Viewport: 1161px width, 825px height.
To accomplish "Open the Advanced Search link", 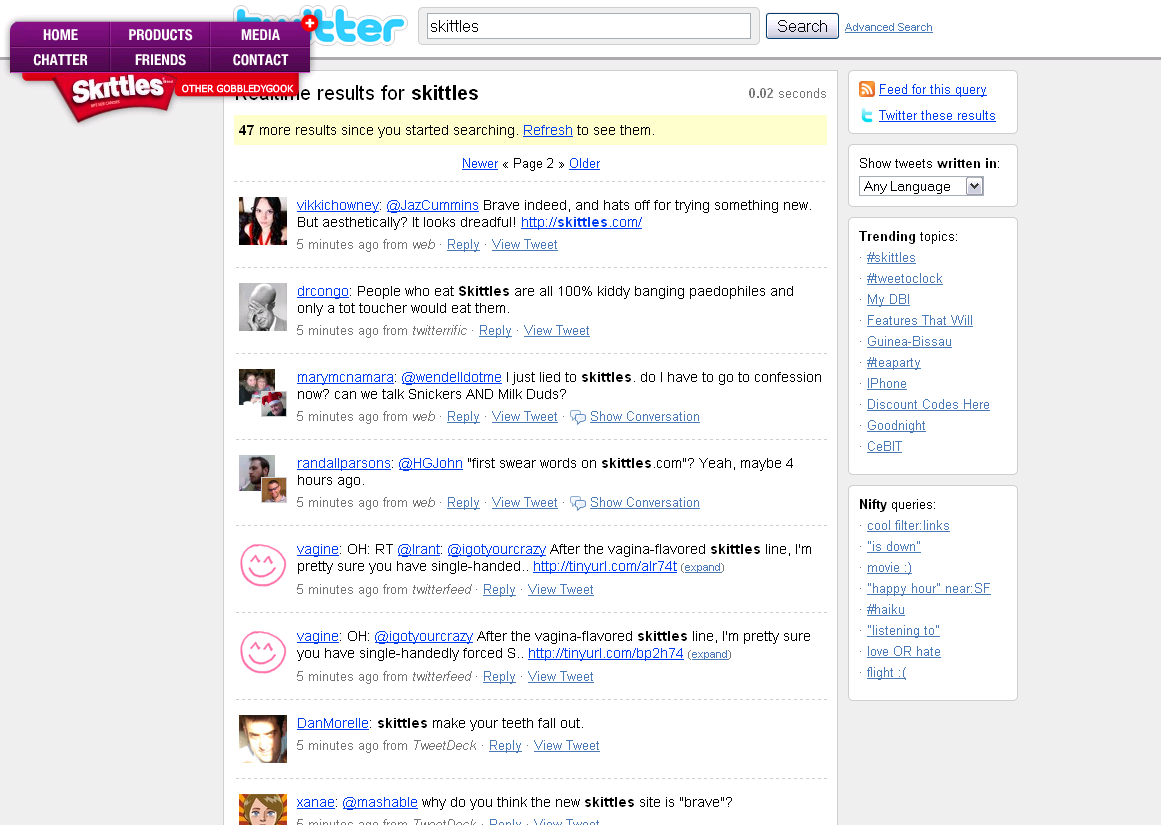I will [888, 28].
